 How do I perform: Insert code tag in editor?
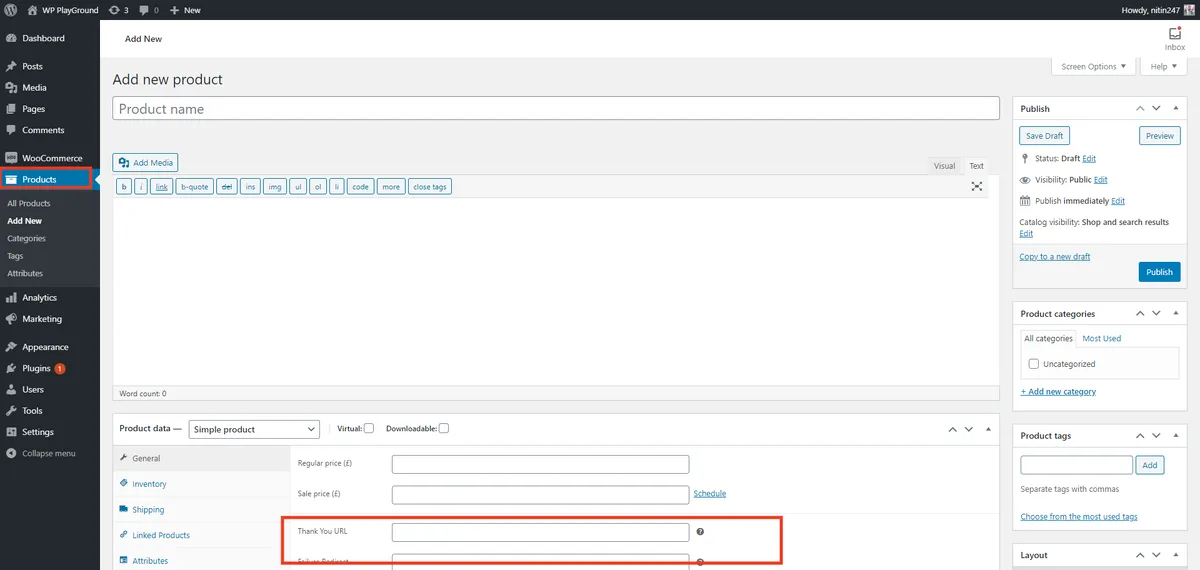[361, 186]
